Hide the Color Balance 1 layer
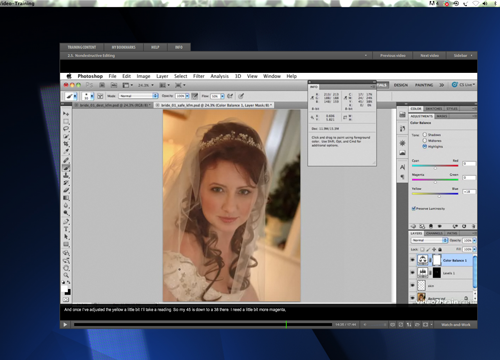500x360 pixels. (x=413, y=260)
